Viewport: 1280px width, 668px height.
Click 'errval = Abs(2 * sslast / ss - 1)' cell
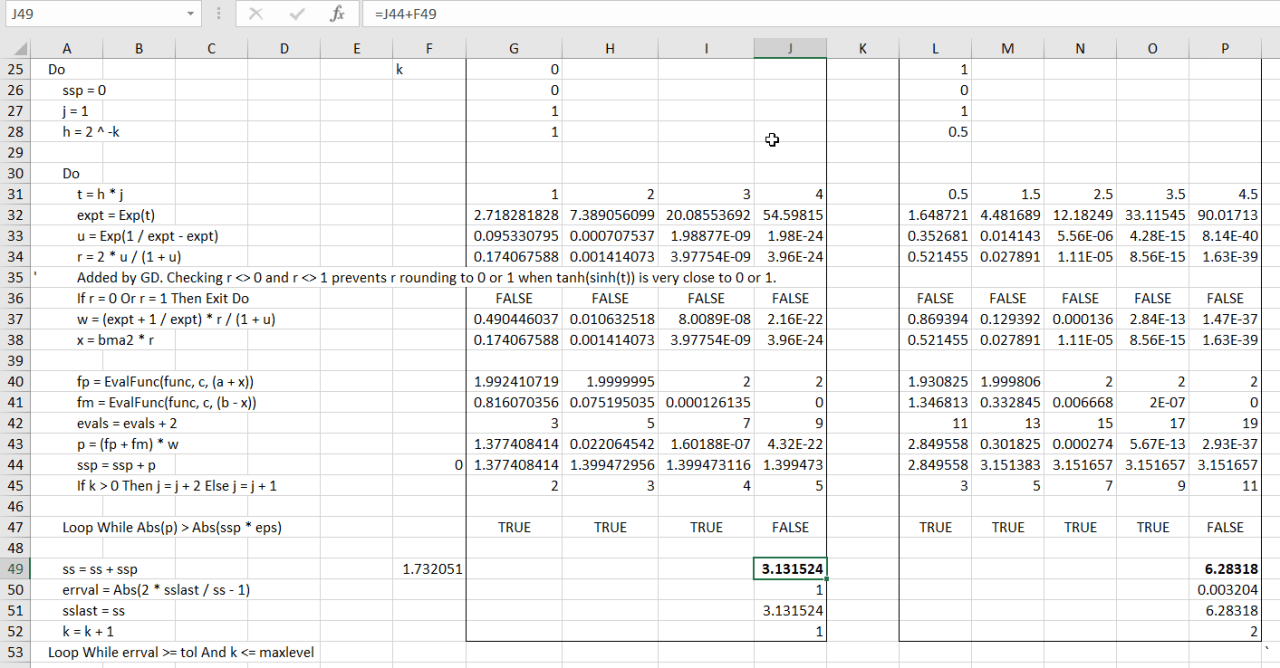point(155,590)
